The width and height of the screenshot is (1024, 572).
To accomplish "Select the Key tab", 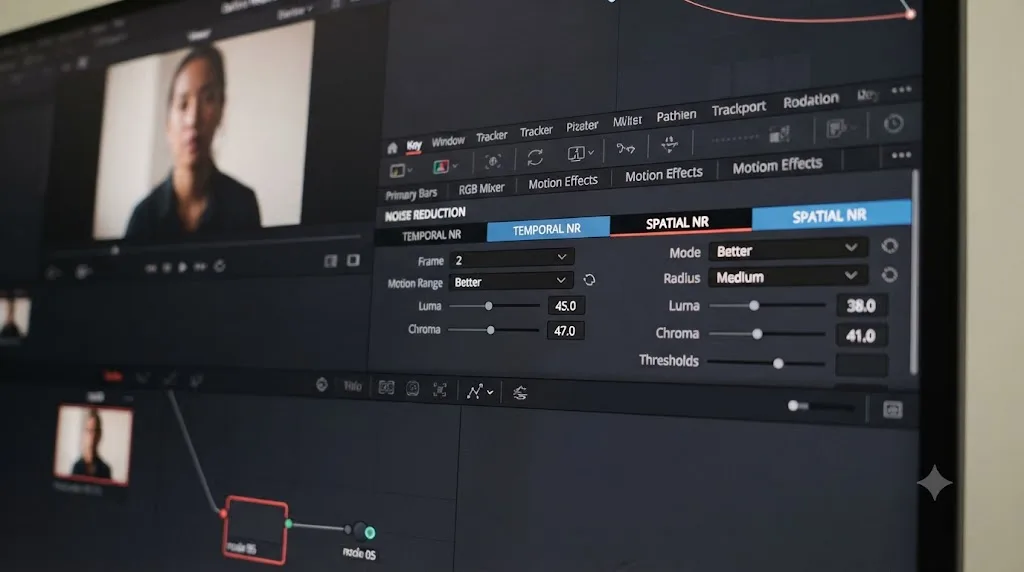I will (414, 146).
